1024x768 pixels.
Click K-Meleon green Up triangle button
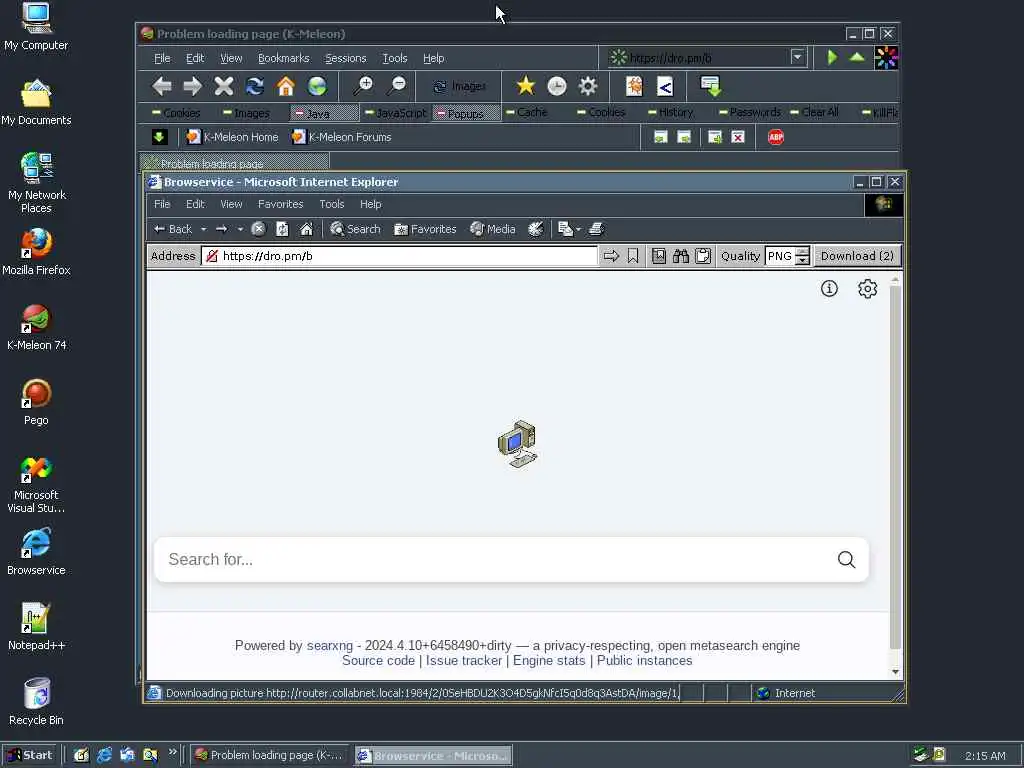tap(857, 57)
